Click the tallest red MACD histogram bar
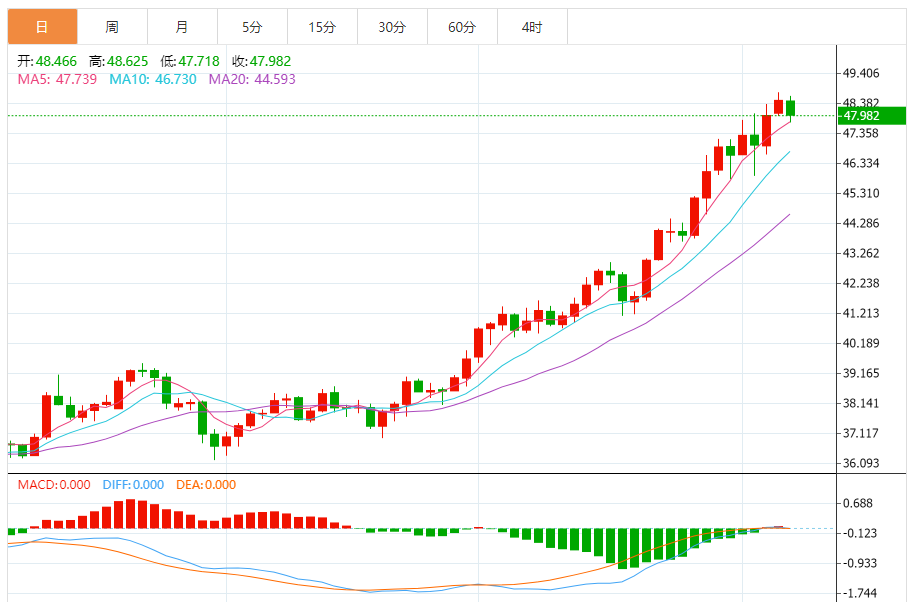Screen dimensions: 913x602 131,513
